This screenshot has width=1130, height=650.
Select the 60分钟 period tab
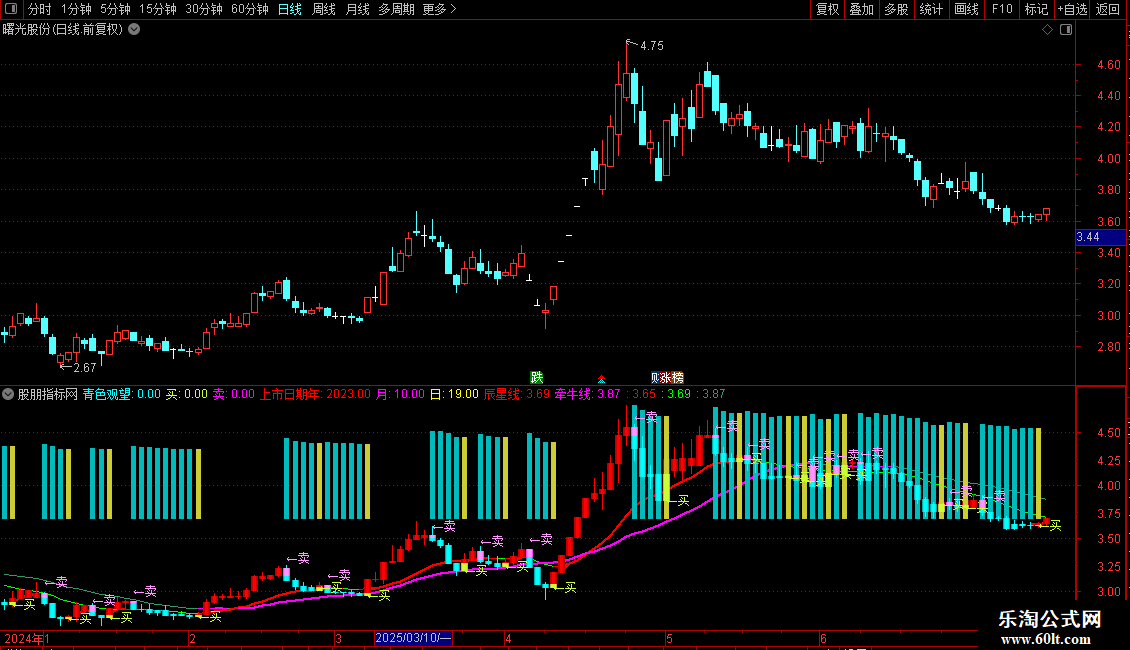250,9
